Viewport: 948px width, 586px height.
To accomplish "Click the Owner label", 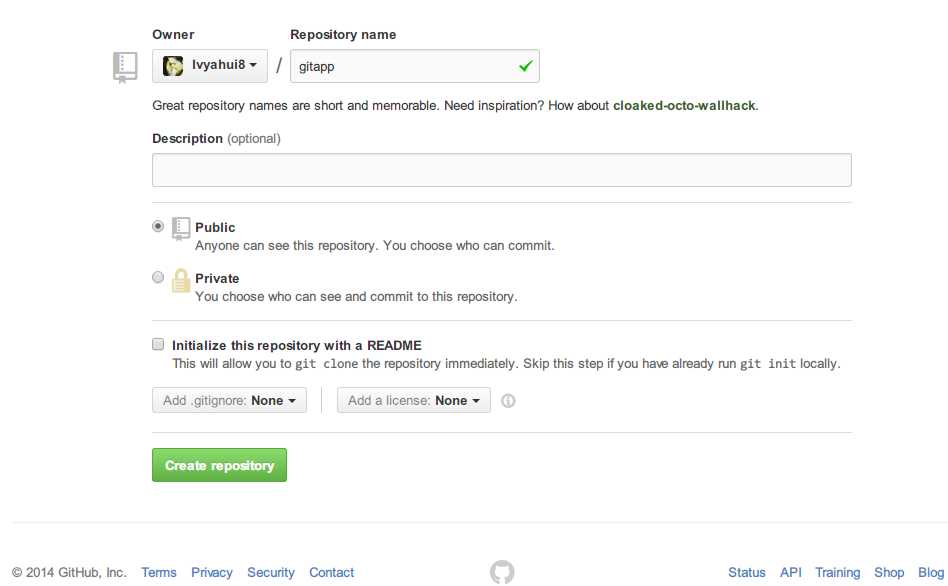I will pos(173,34).
